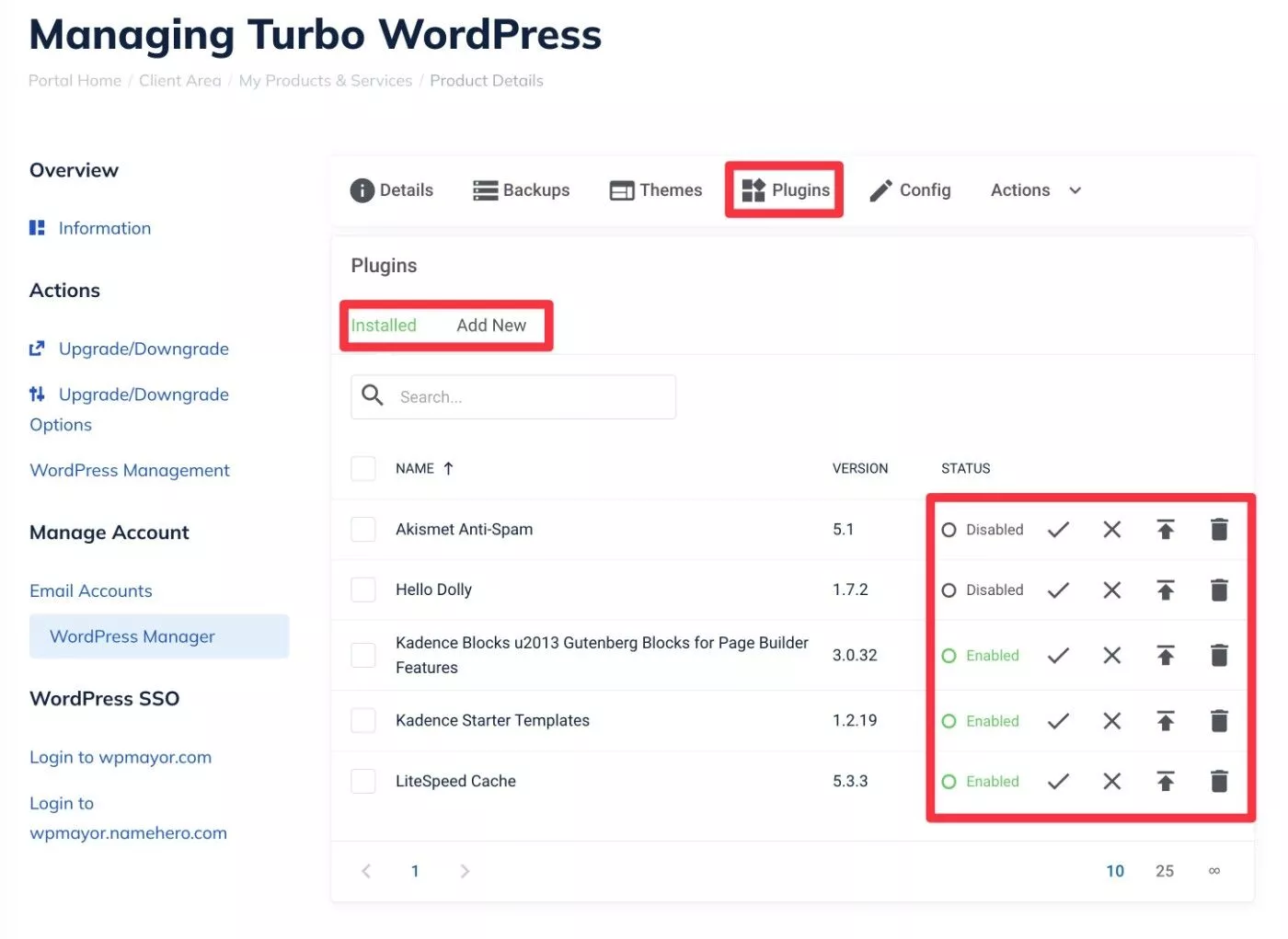Click the magnifying glass search icon

coord(373,395)
